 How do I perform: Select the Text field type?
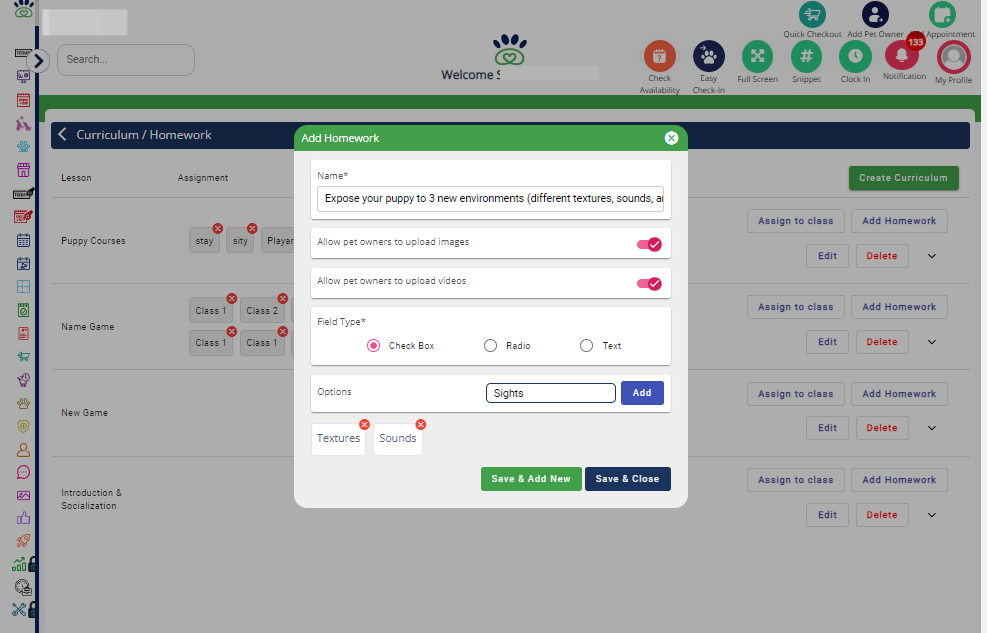pos(586,345)
